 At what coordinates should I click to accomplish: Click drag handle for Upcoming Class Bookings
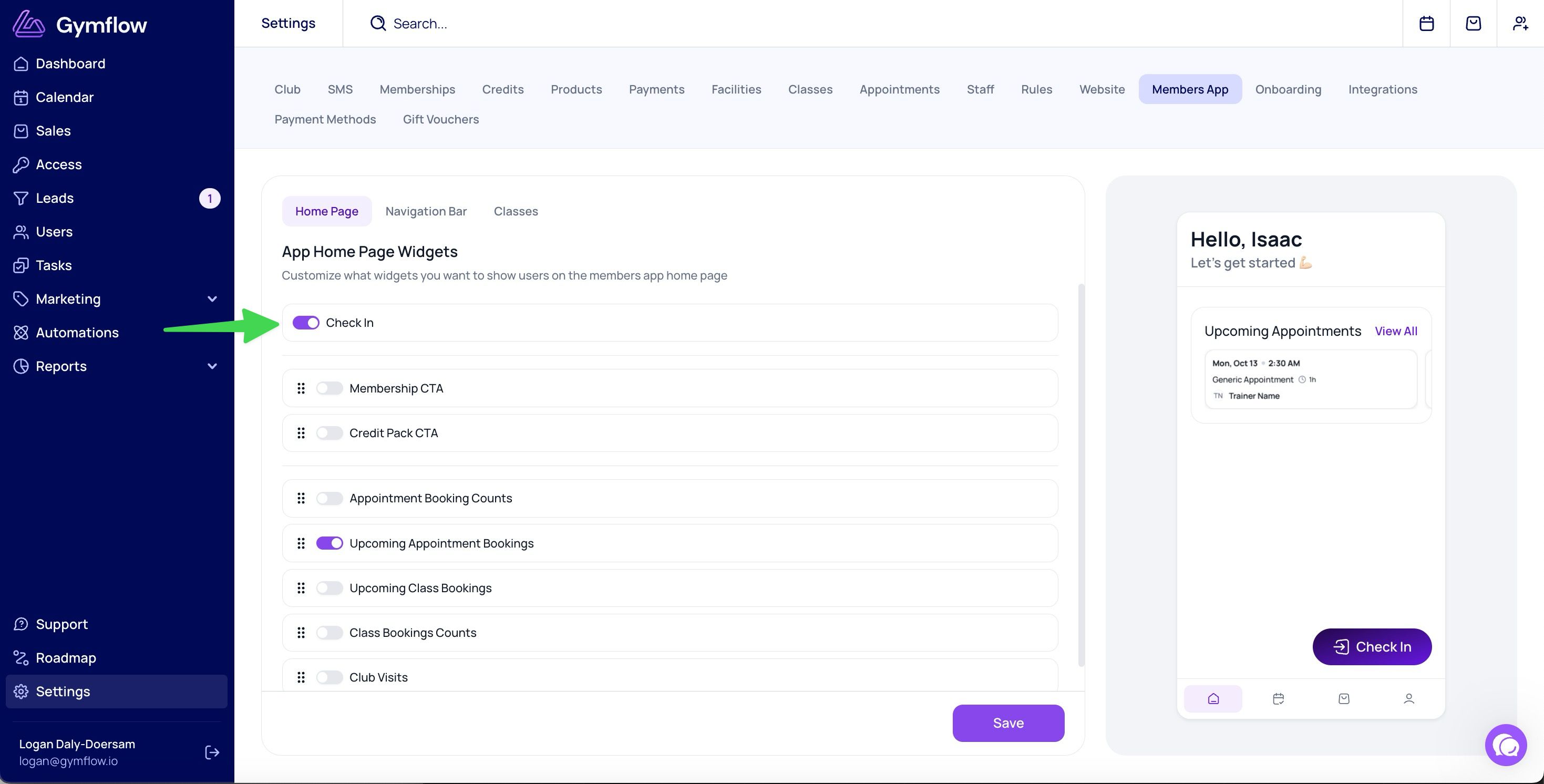click(x=301, y=588)
